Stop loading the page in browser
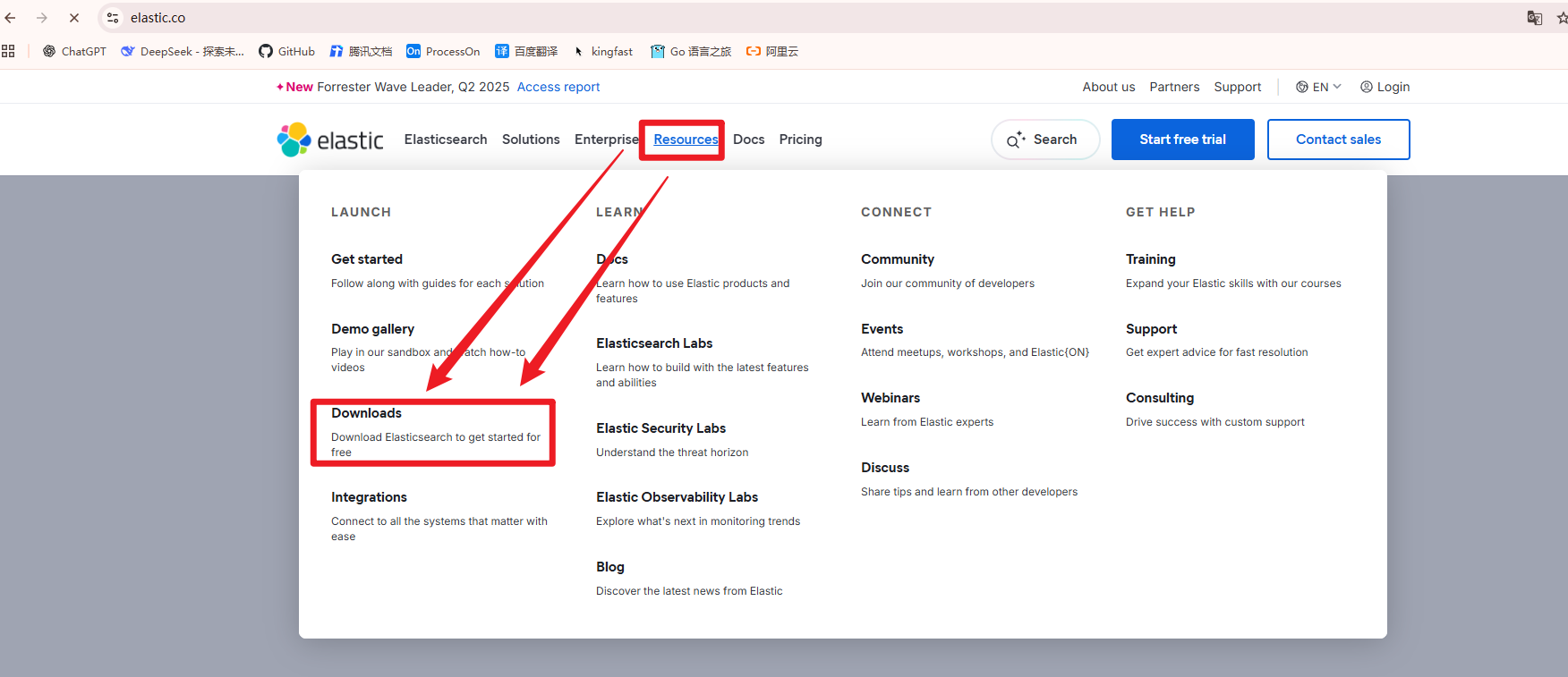The width and height of the screenshot is (1568, 677). [74, 18]
